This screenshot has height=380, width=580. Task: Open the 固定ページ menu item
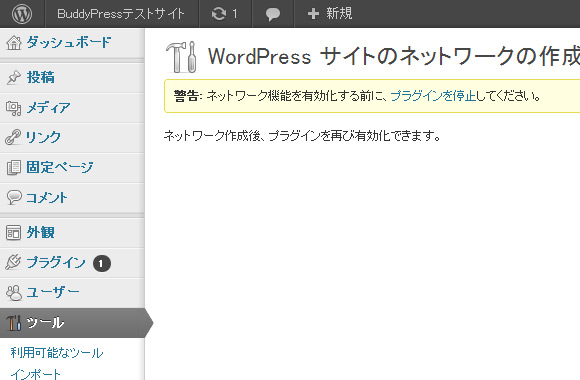point(60,167)
